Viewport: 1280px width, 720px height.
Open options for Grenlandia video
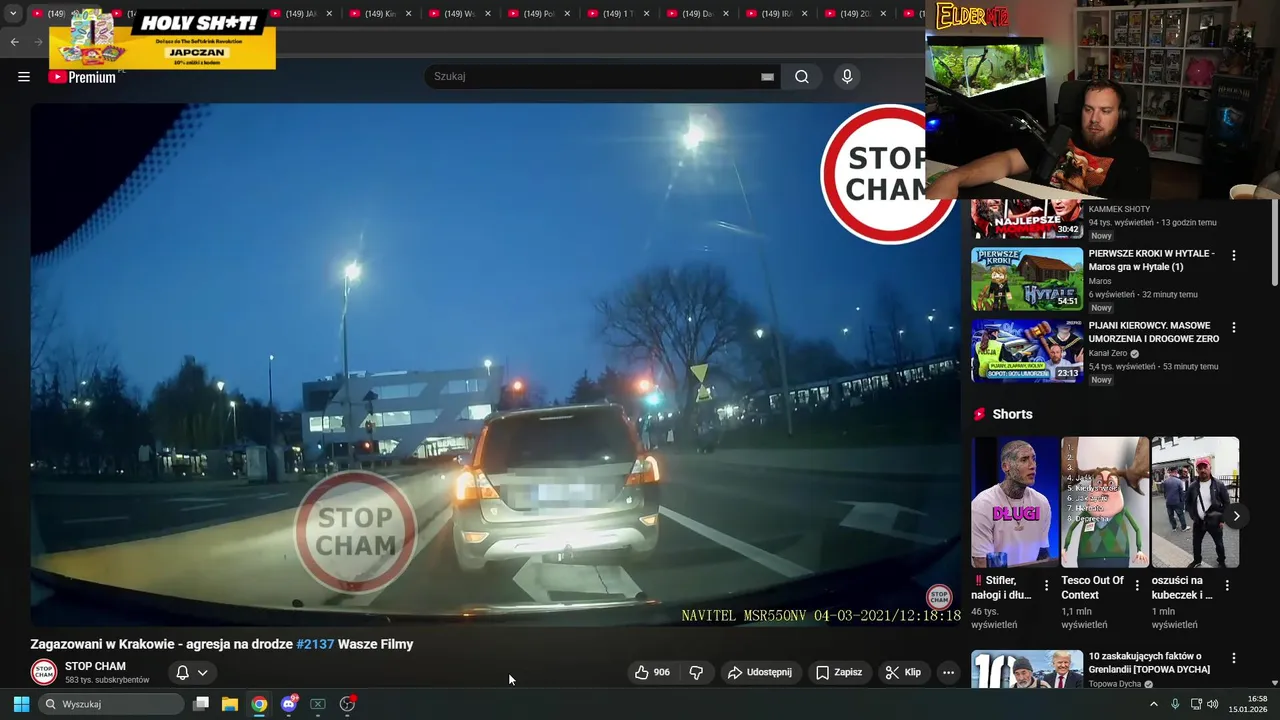(1233, 659)
